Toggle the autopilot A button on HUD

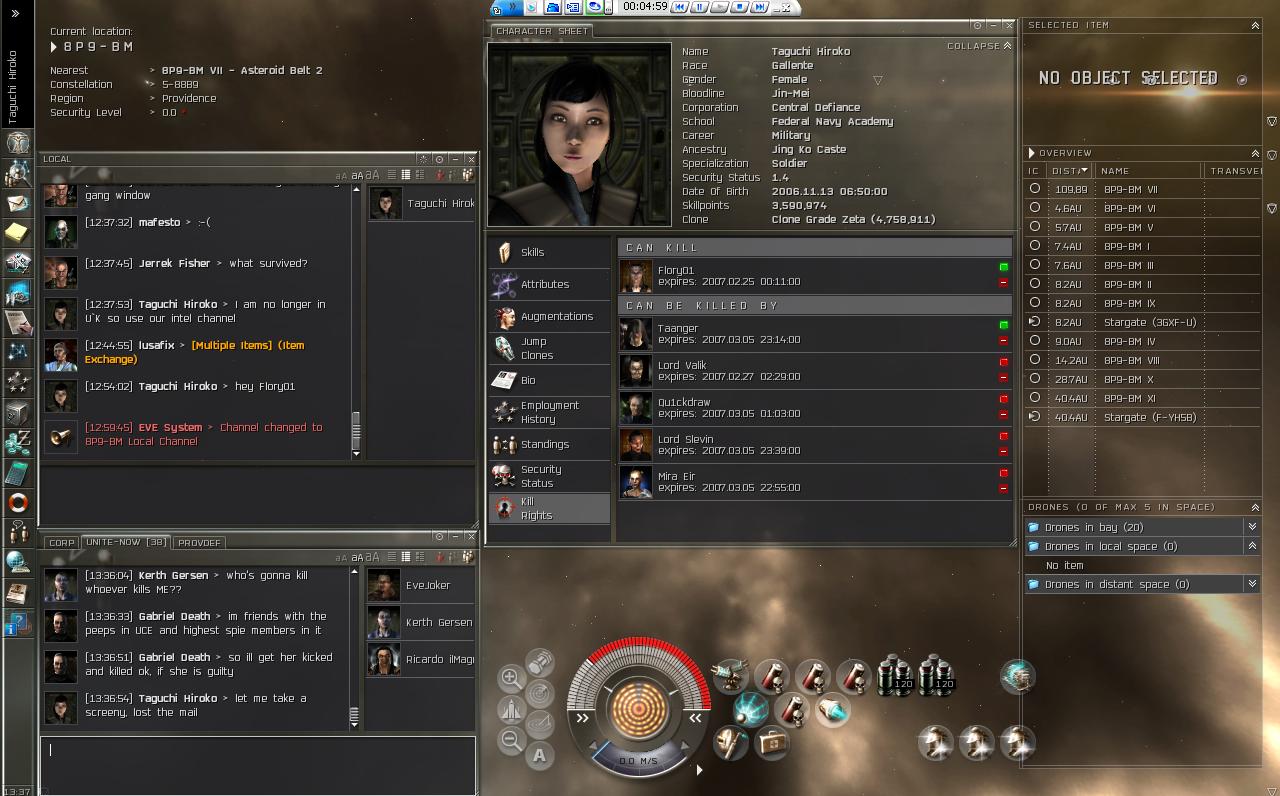540,756
